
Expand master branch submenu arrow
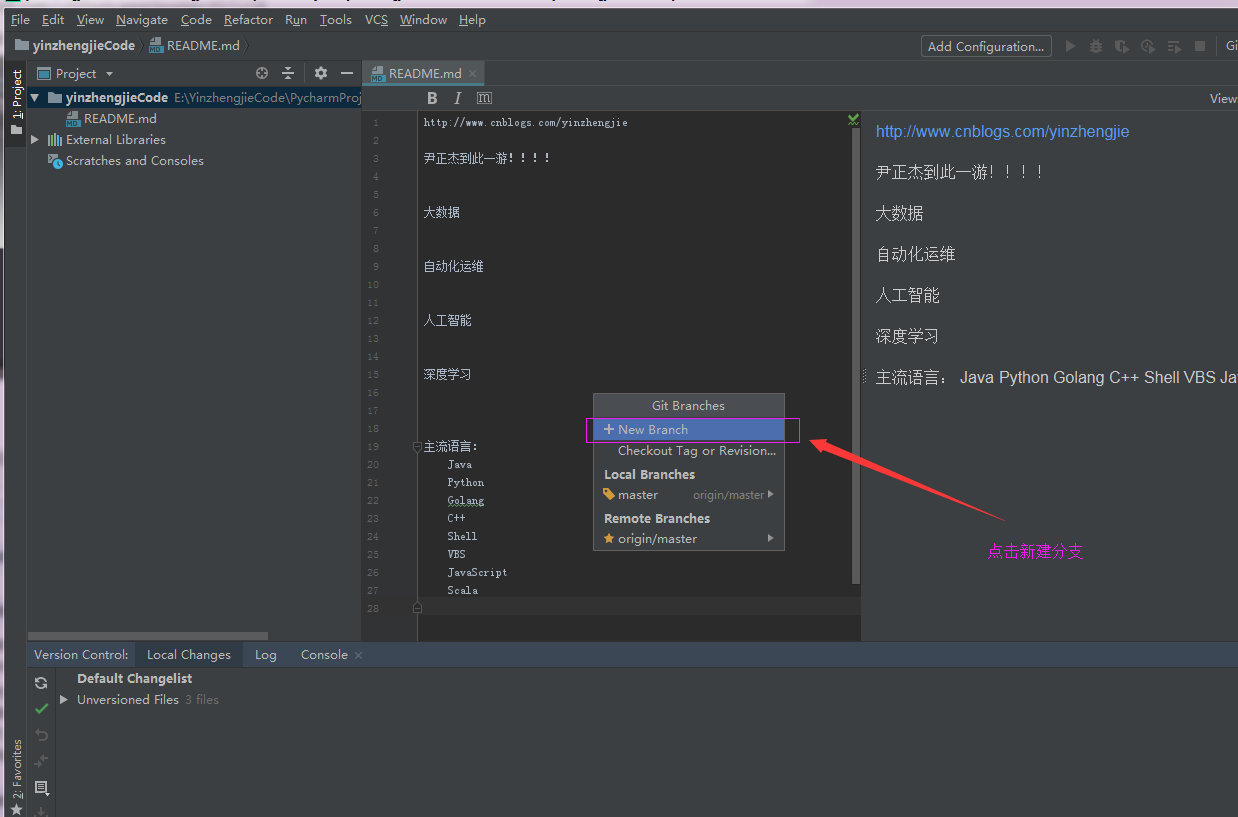point(771,494)
